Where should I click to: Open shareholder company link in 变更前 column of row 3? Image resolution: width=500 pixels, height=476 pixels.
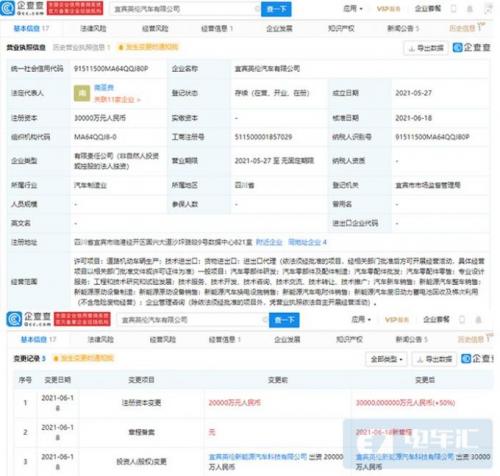tap(258, 456)
